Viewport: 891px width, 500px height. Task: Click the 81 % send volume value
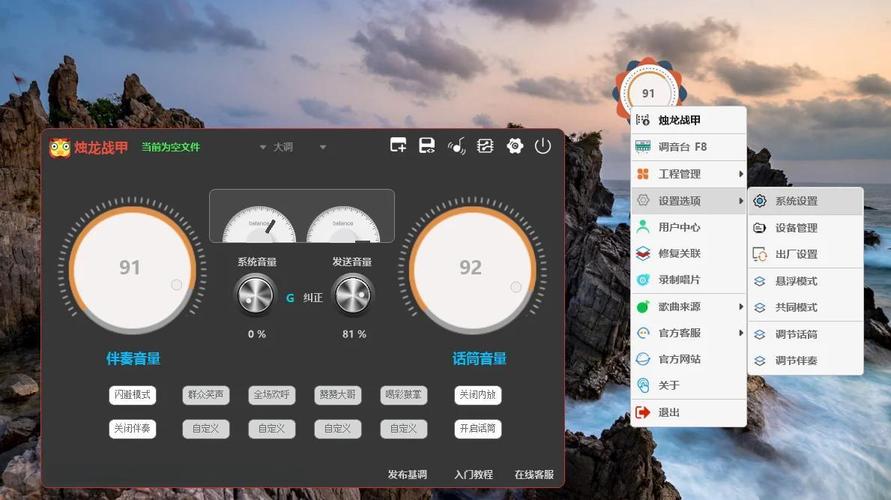click(x=354, y=334)
